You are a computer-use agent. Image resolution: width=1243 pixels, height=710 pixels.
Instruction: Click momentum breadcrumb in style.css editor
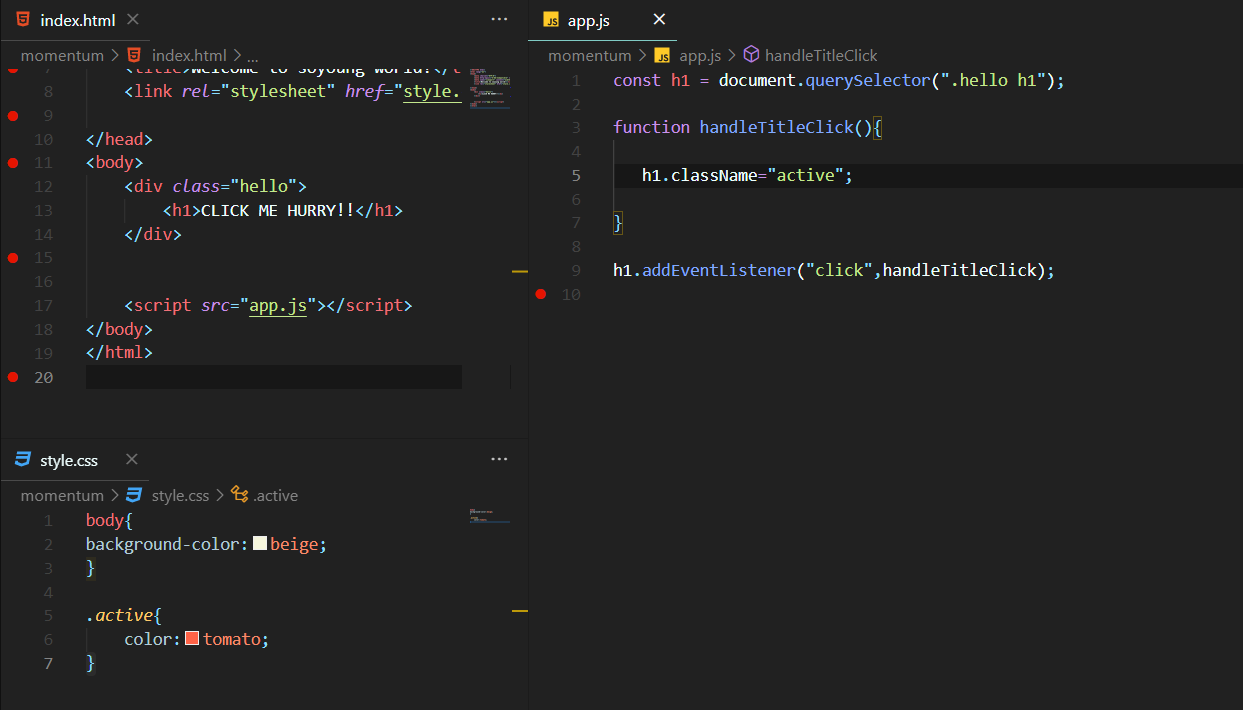click(62, 495)
